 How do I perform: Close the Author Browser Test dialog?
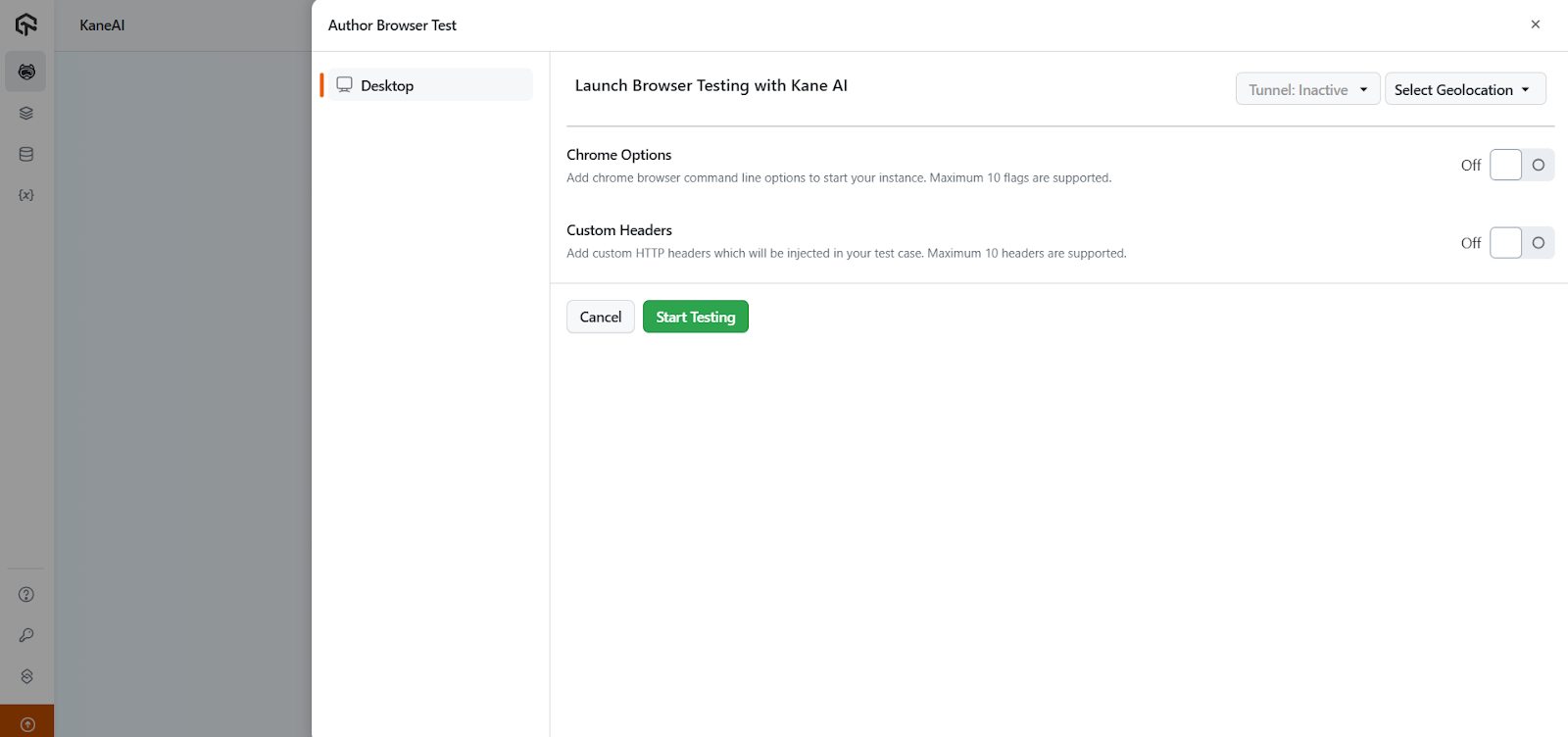point(1536,25)
